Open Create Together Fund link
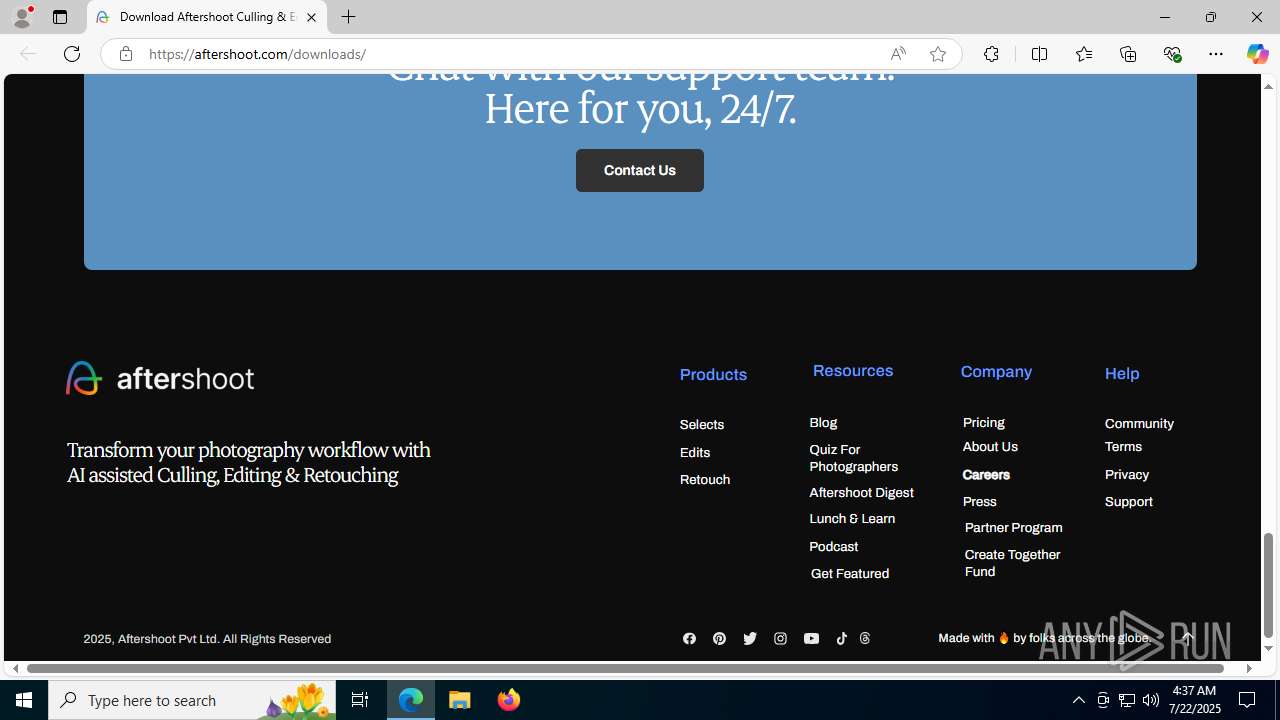This screenshot has width=1280, height=720. [x=1012, y=563]
